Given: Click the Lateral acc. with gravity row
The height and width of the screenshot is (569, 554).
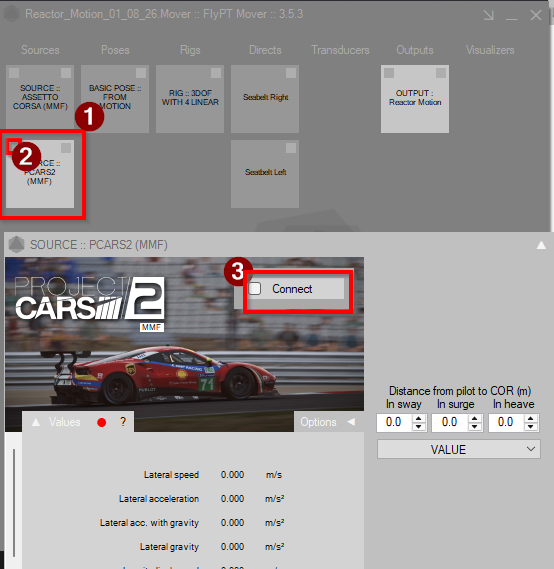Looking at the screenshot, I should (192, 523).
